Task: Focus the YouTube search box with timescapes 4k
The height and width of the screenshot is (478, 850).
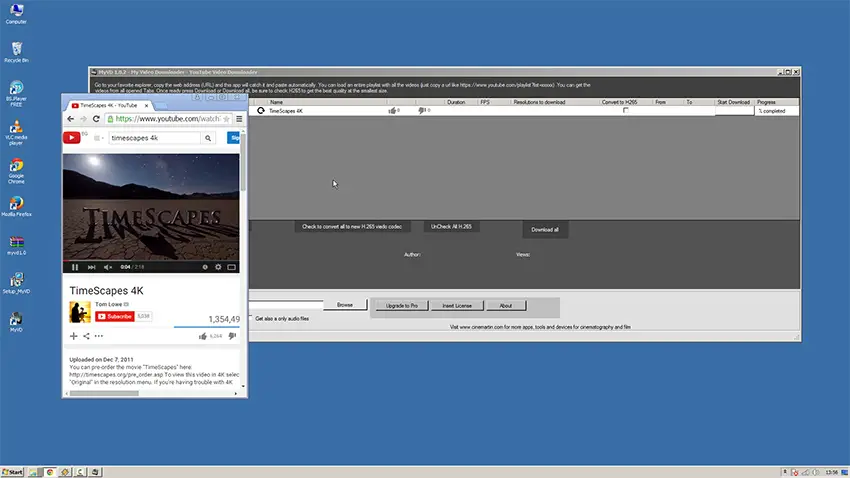Action: click(x=154, y=138)
